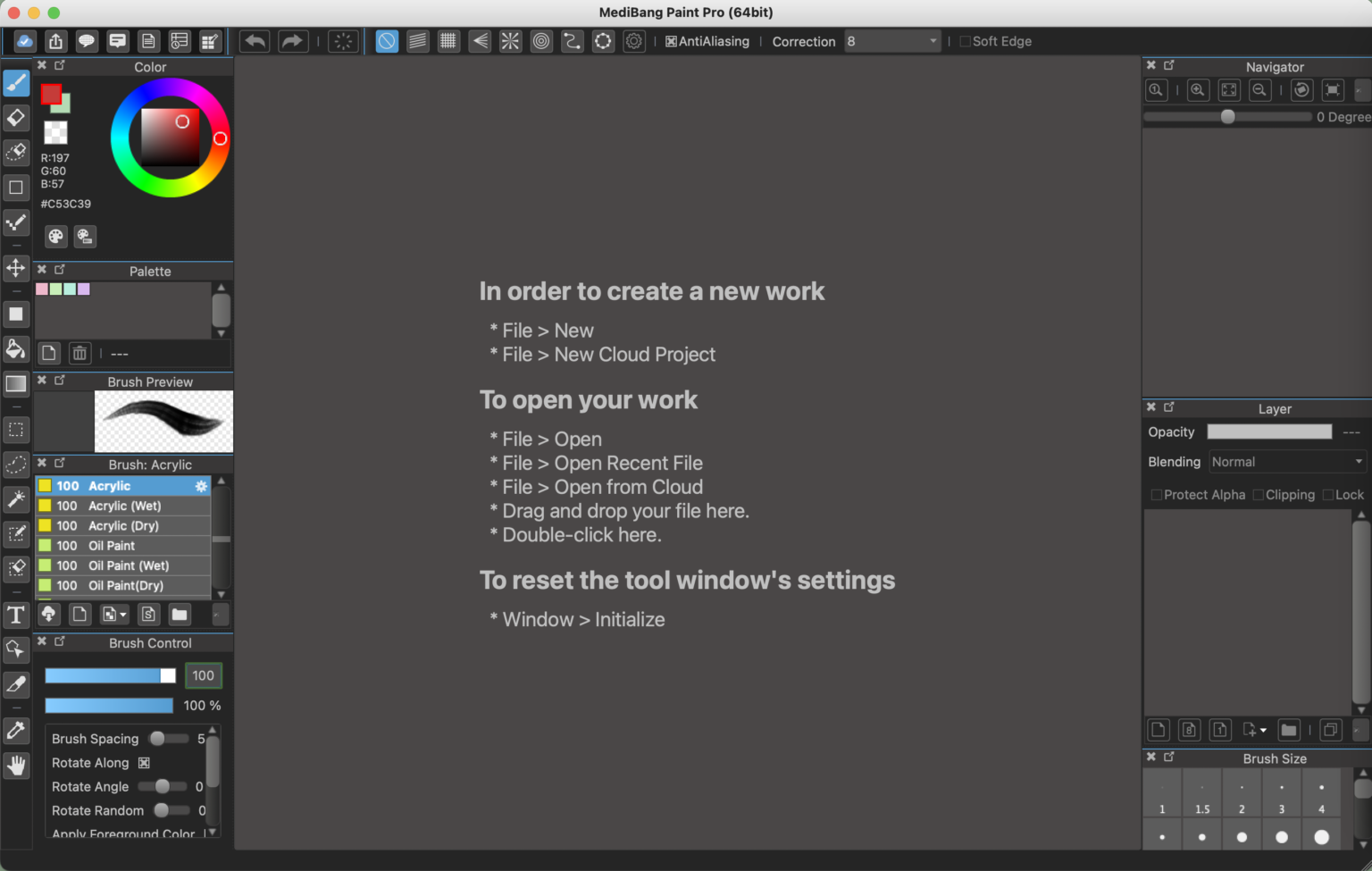
Task: Select the Brush tool in left toolbar
Action: point(16,83)
